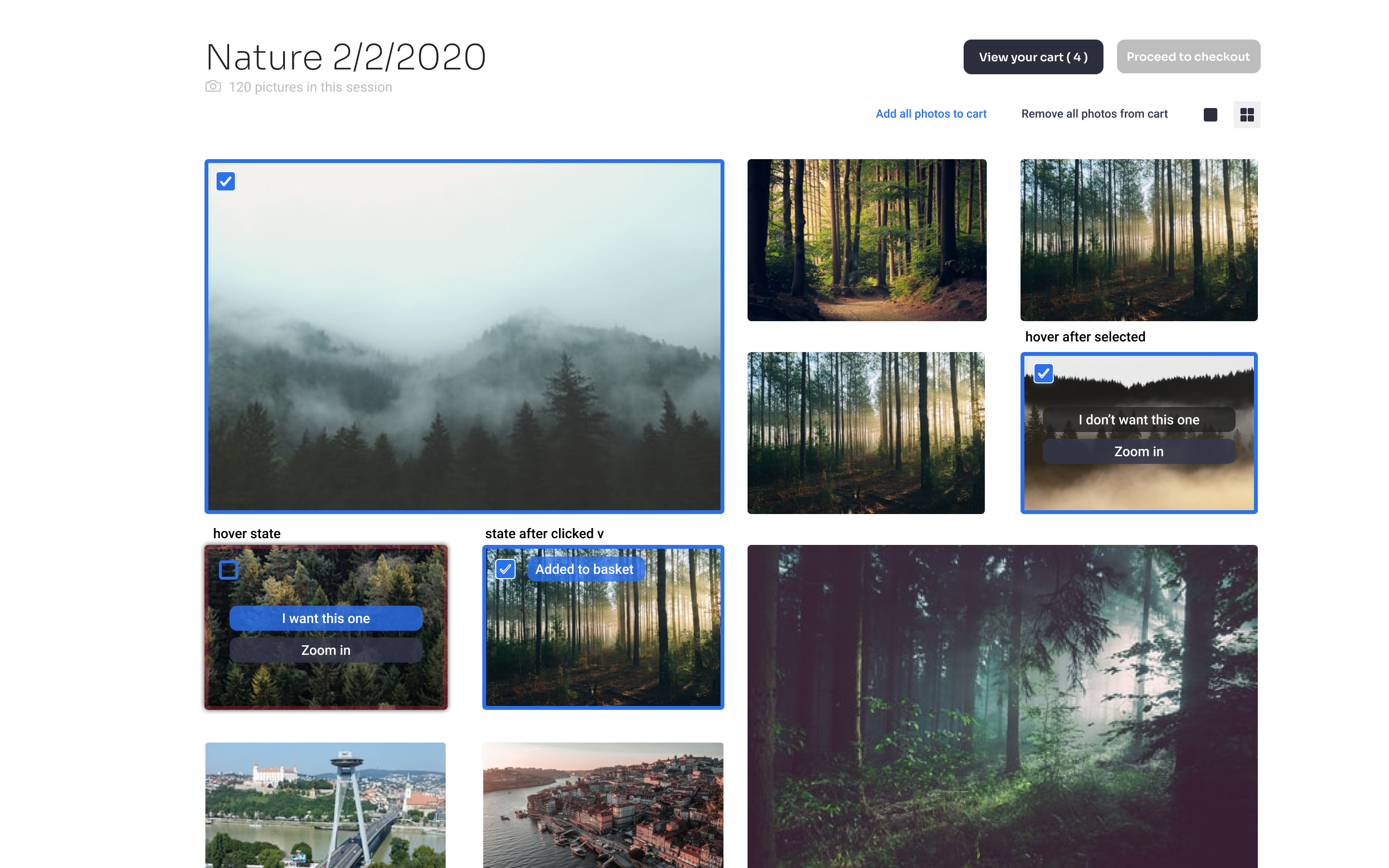Open the forest path thumbnail
This screenshot has height=868, width=1389.
point(867,240)
